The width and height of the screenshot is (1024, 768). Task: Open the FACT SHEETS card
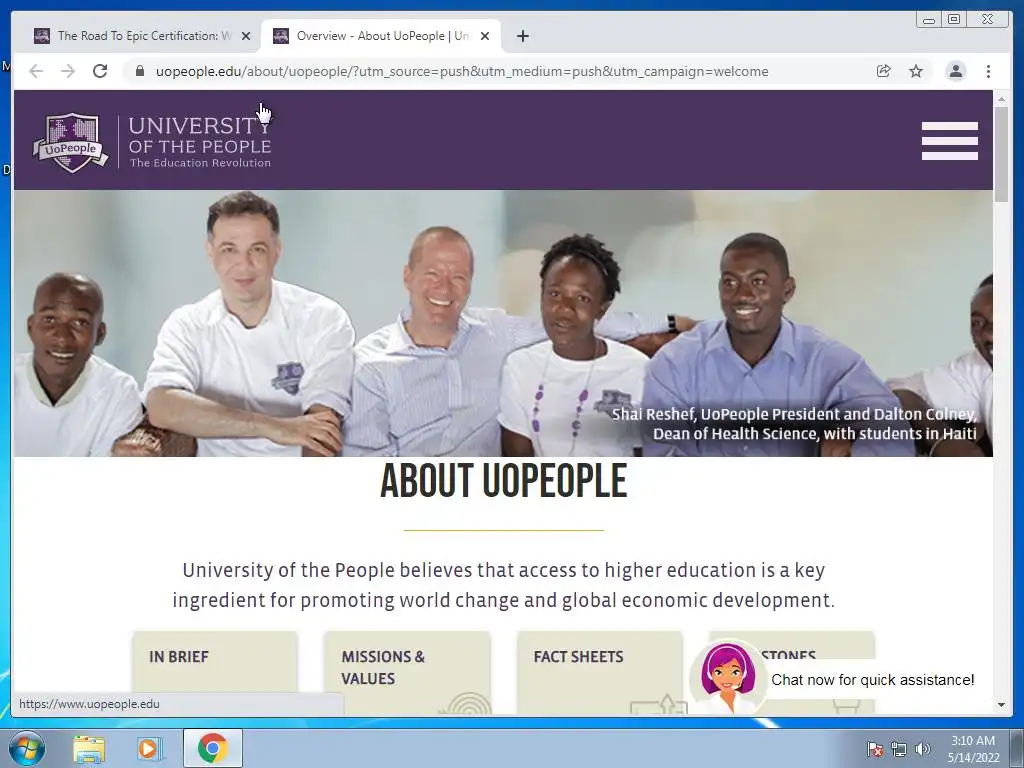click(600, 671)
